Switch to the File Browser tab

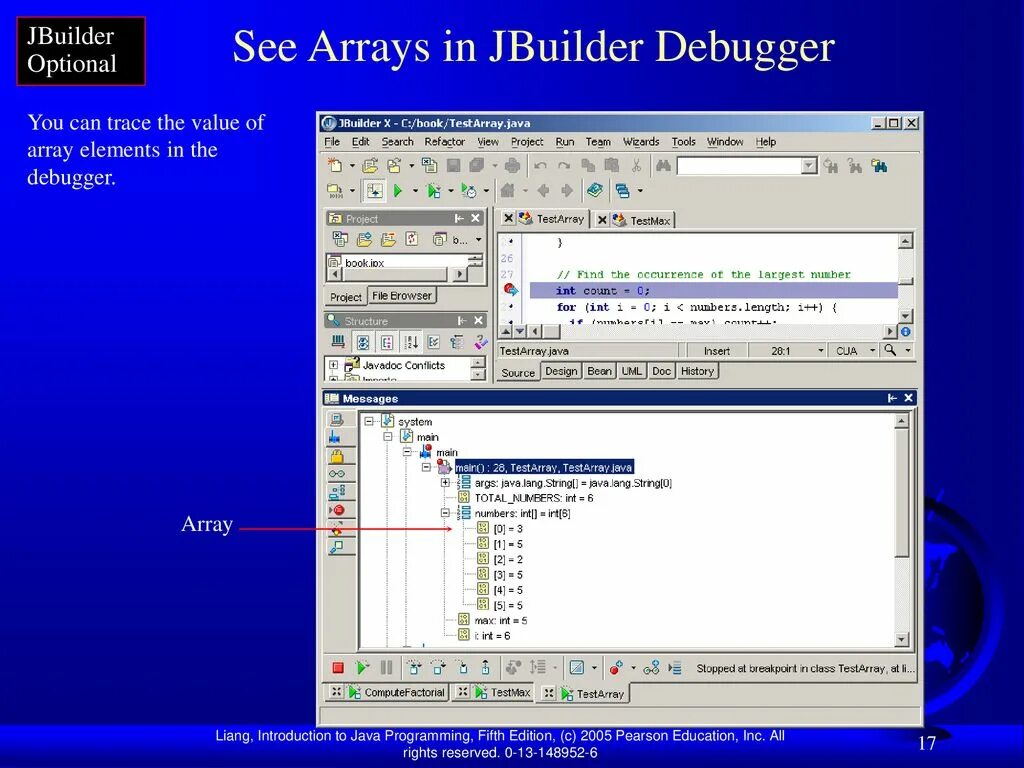click(402, 296)
